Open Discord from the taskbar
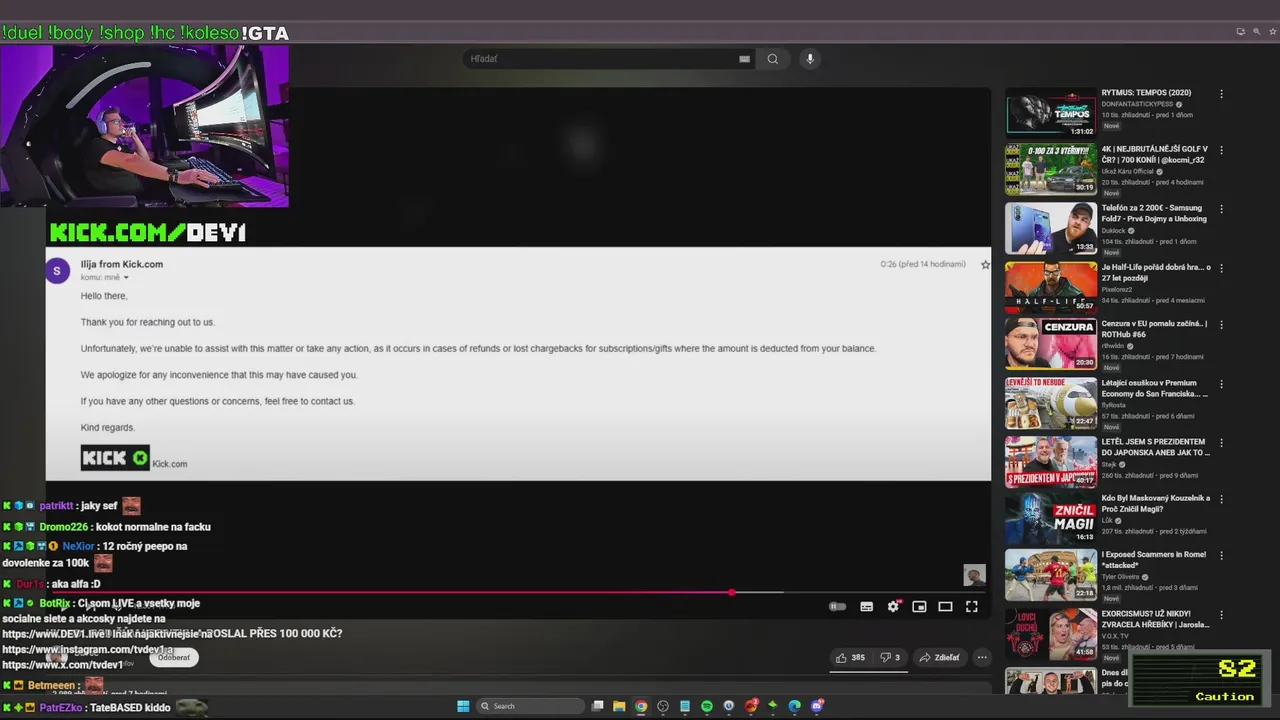The height and width of the screenshot is (720, 1280). (817, 706)
